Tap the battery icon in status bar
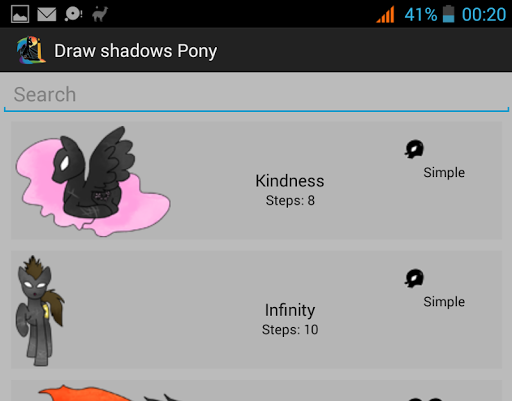Screen dimensions: 512x401 pyautogui.click(x=448, y=14)
